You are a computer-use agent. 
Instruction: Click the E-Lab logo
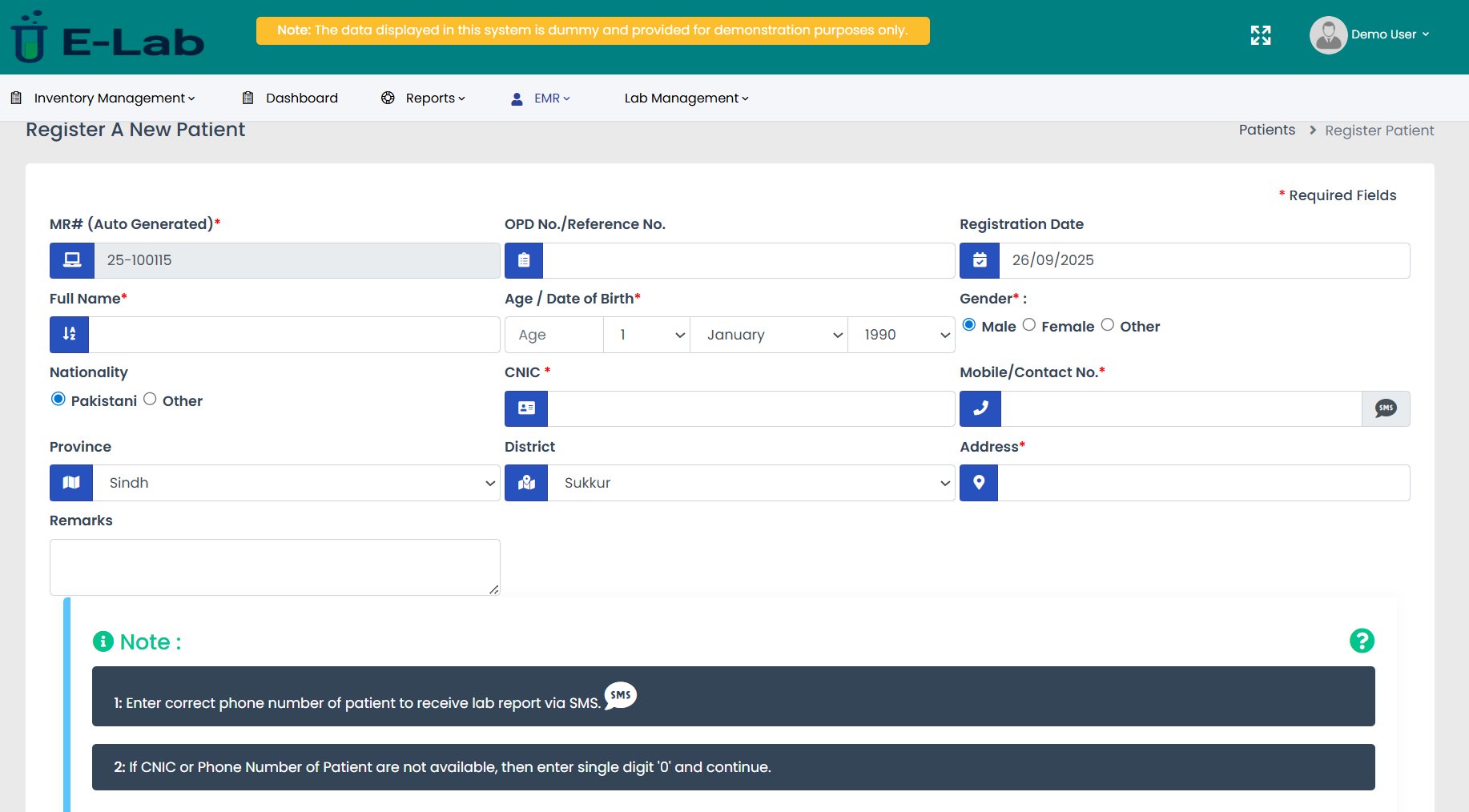108,38
